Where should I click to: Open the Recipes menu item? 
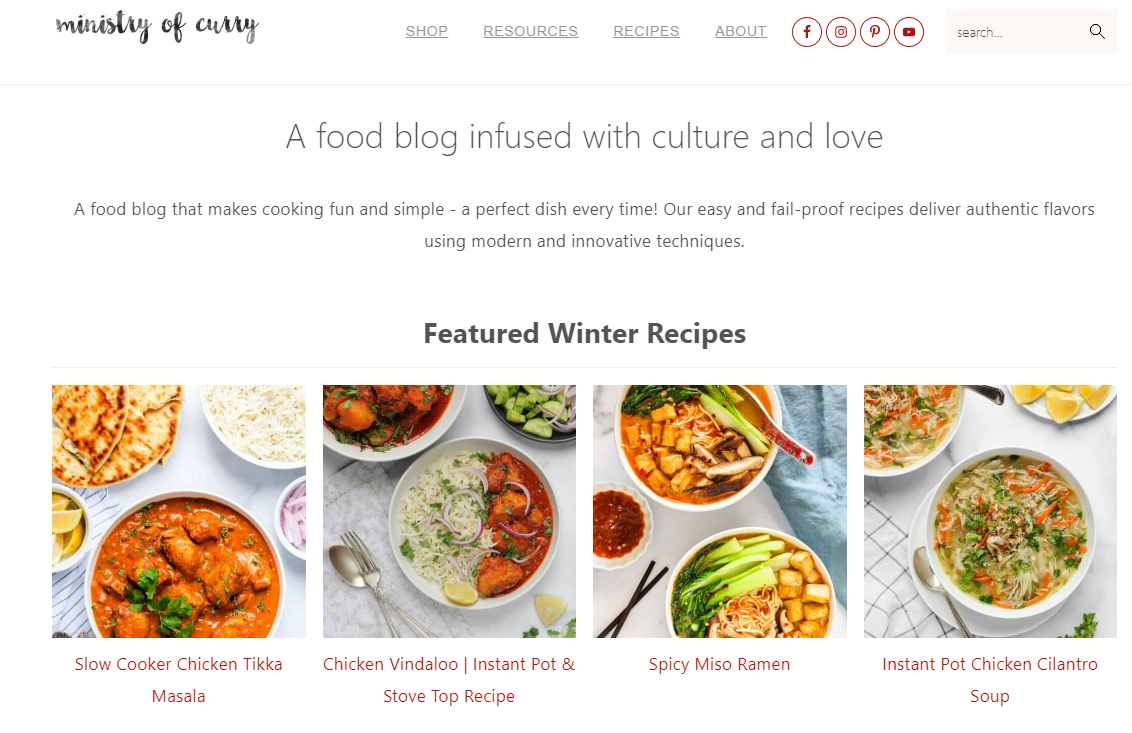646,31
